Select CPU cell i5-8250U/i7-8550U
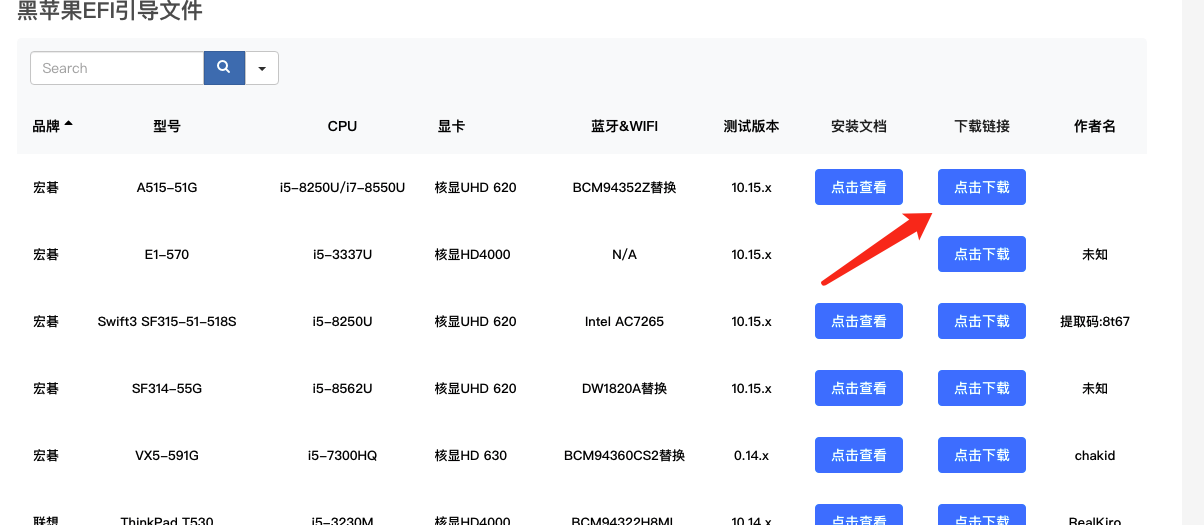The width and height of the screenshot is (1204, 525). click(x=342, y=187)
